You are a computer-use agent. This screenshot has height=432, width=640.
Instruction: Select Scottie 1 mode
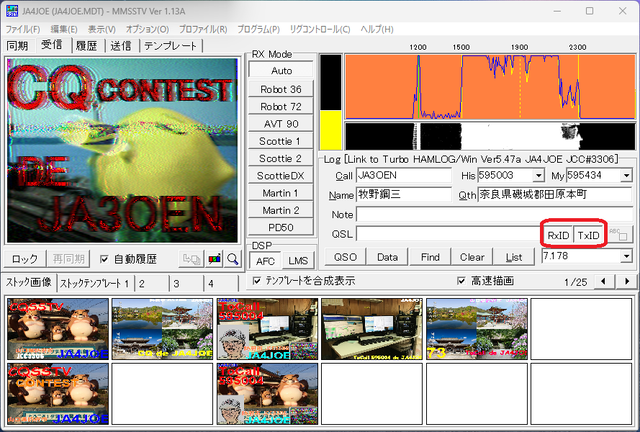pyautogui.click(x=281, y=141)
